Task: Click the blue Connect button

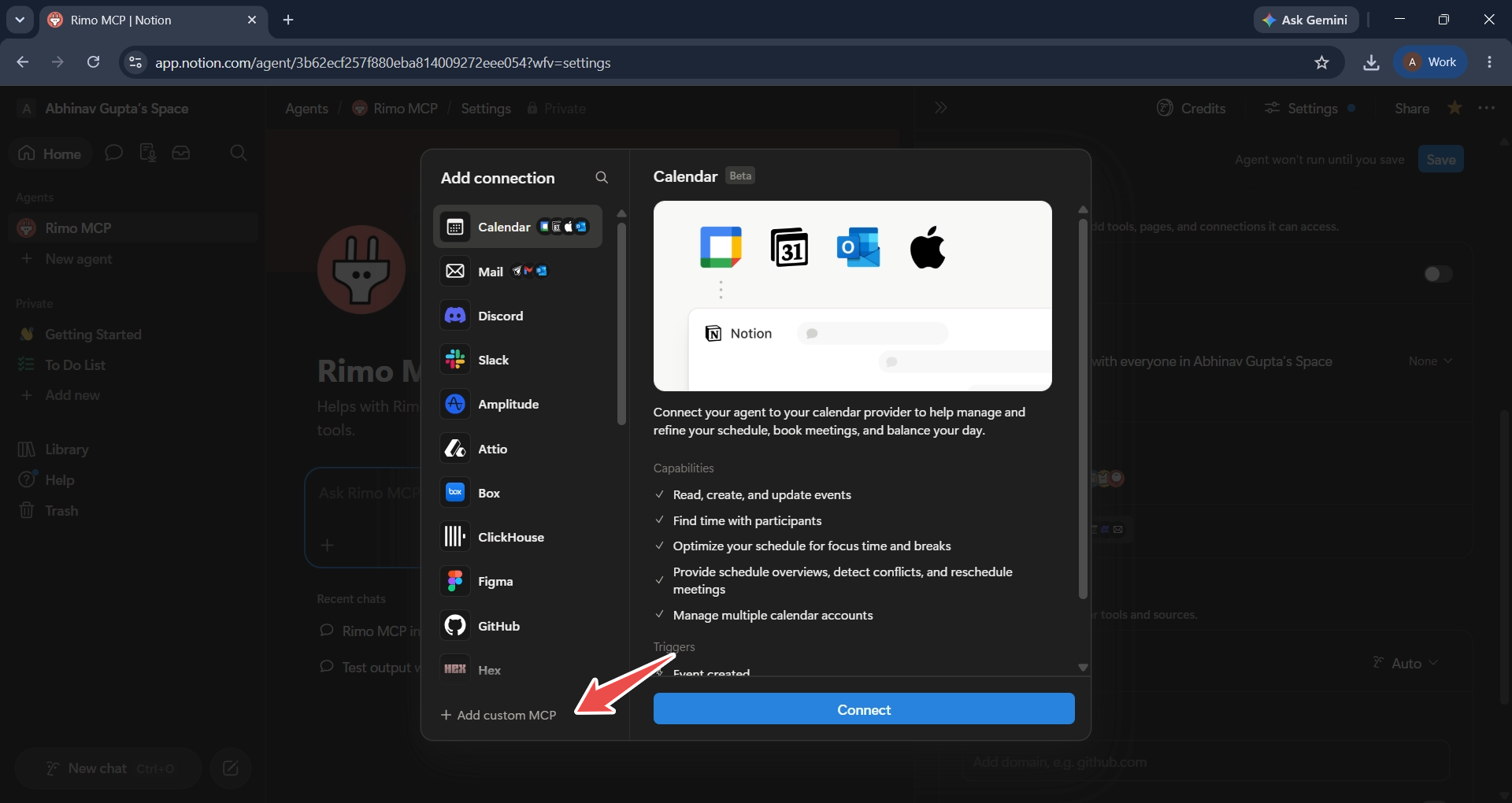Action: [864, 709]
